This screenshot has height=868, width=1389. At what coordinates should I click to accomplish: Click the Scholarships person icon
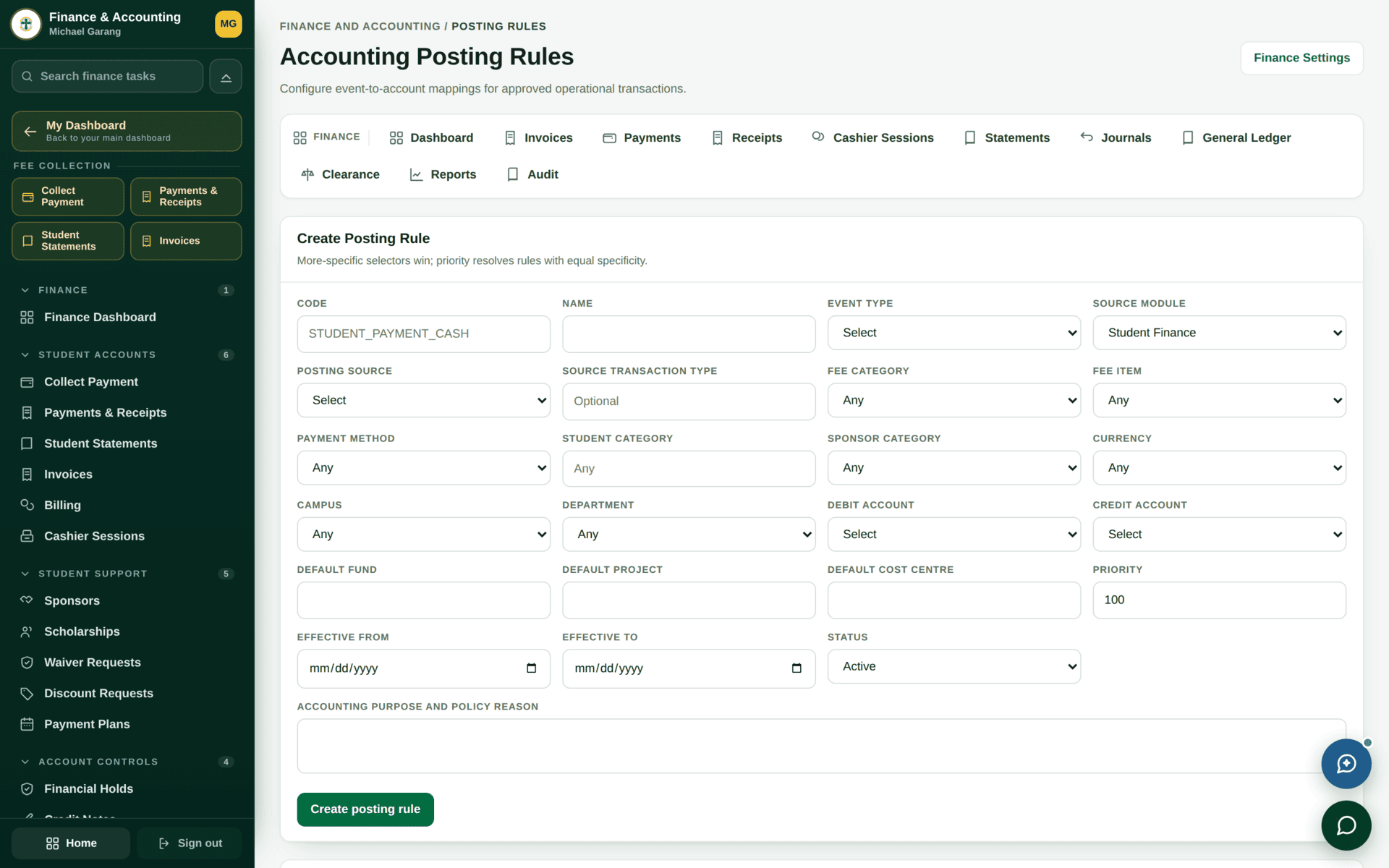(x=27, y=631)
